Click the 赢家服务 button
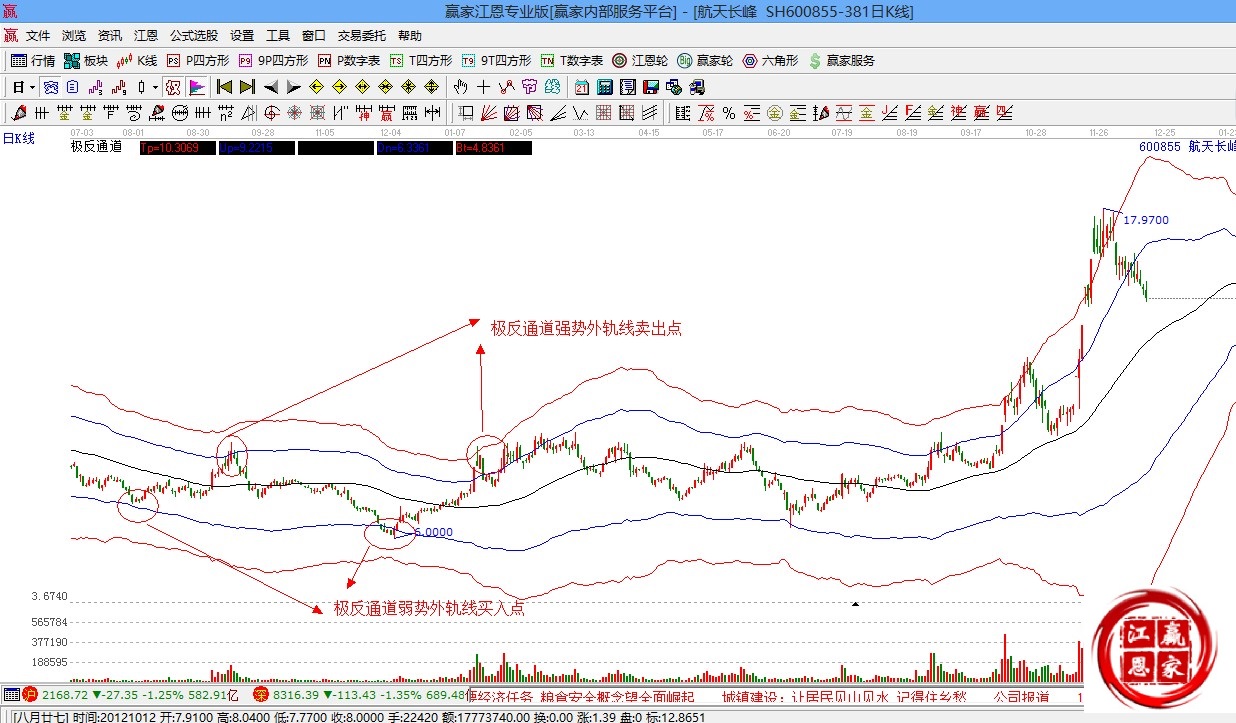The width and height of the screenshot is (1236, 723). [841, 61]
